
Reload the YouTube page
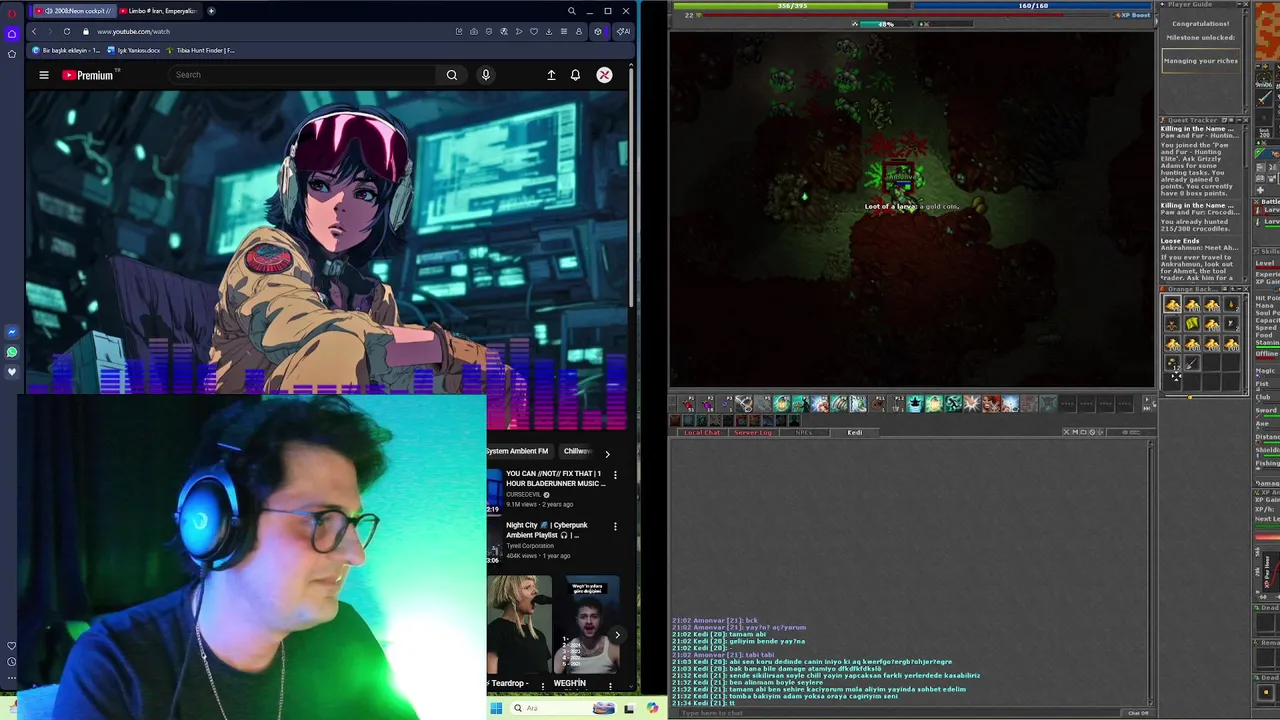(x=67, y=31)
